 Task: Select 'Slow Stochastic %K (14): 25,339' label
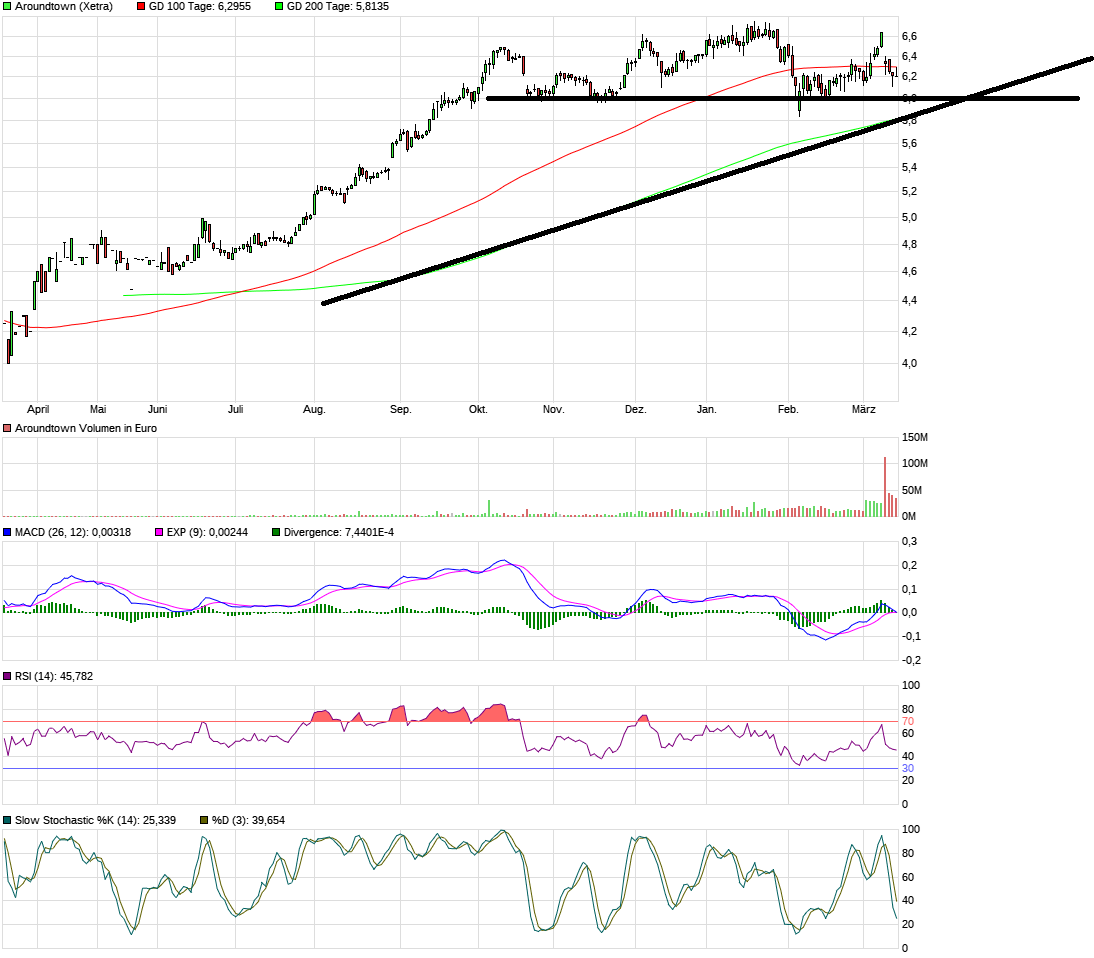[96, 821]
